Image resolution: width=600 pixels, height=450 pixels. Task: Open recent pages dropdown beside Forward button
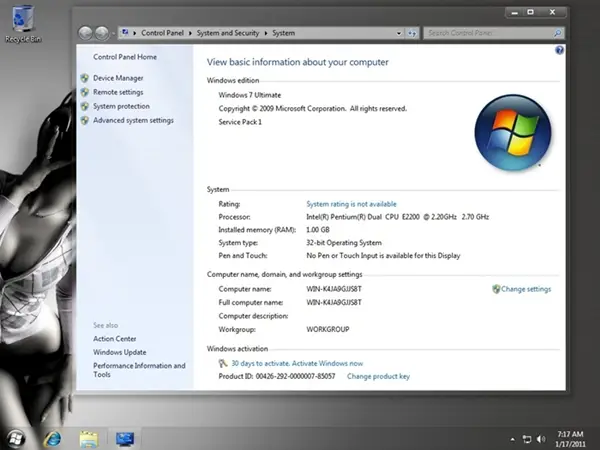pos(113,34)
